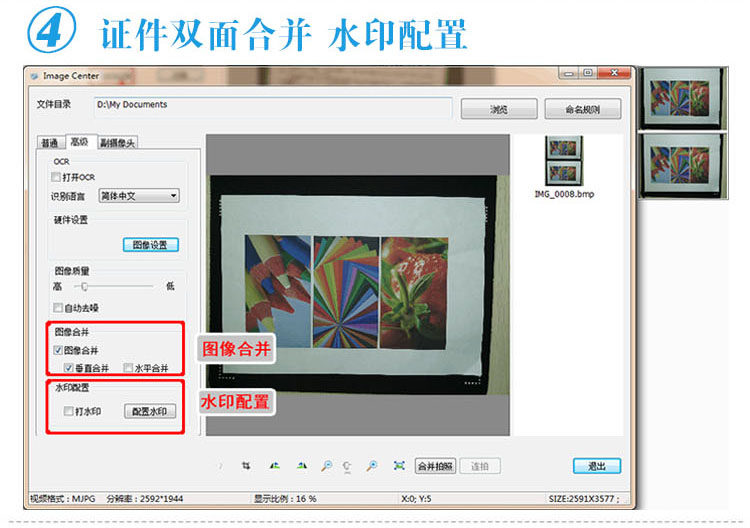This screenshot has height=528, width=750.
Task: Open the 识别语言 简体中文 dropdown
Action: point(139,196)
